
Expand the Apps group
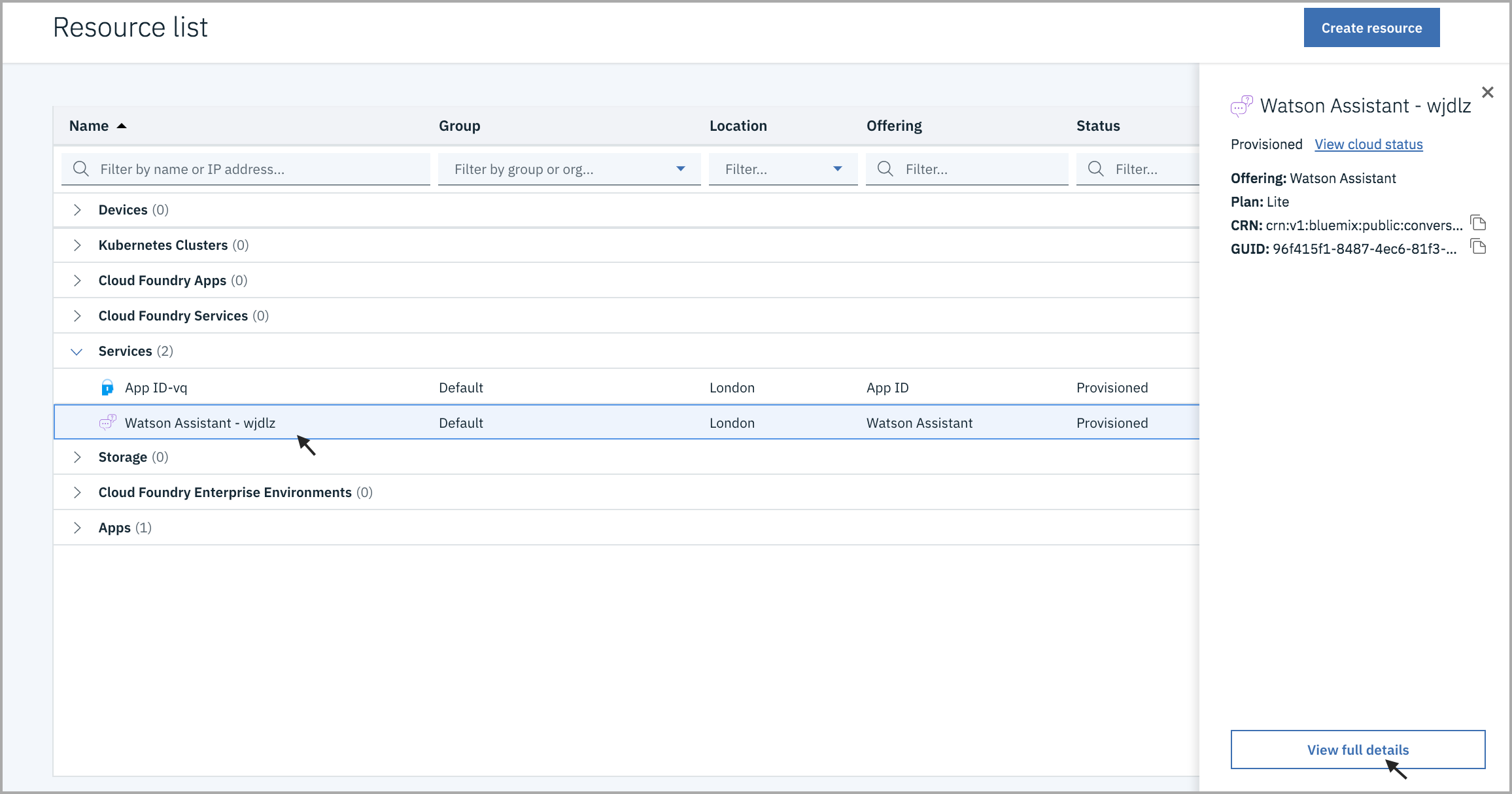[77, 528]
